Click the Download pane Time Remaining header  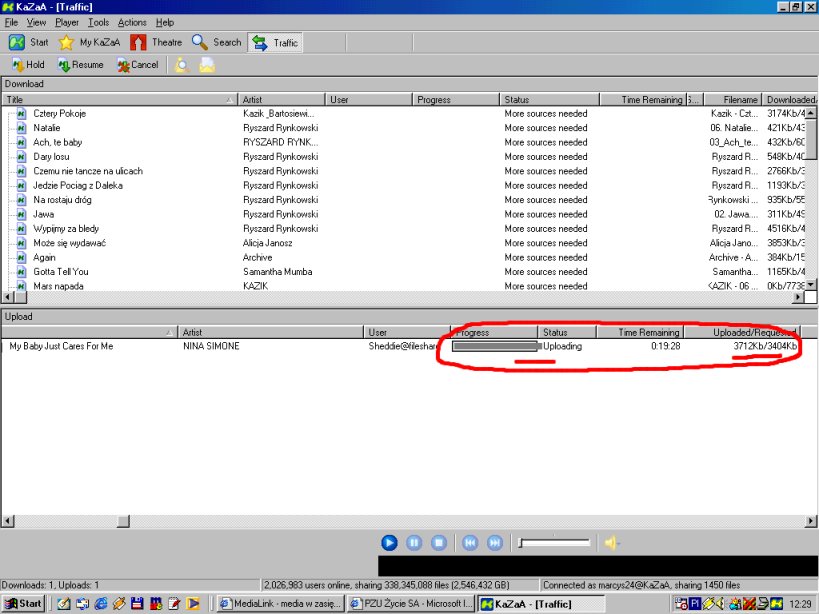642,100
